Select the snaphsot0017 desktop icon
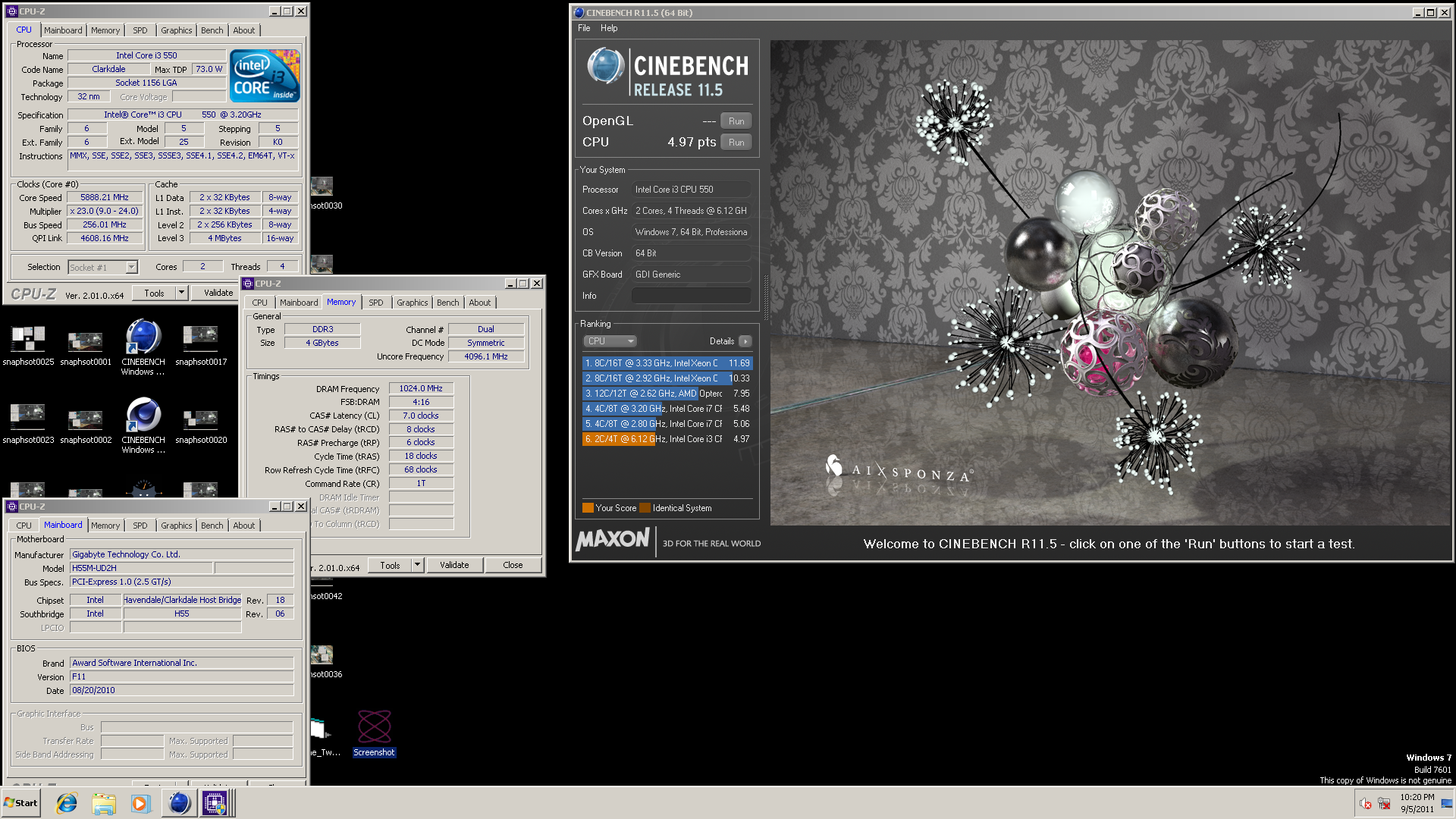This screenshot has width=1456, height=819. [x=201, y=345]
